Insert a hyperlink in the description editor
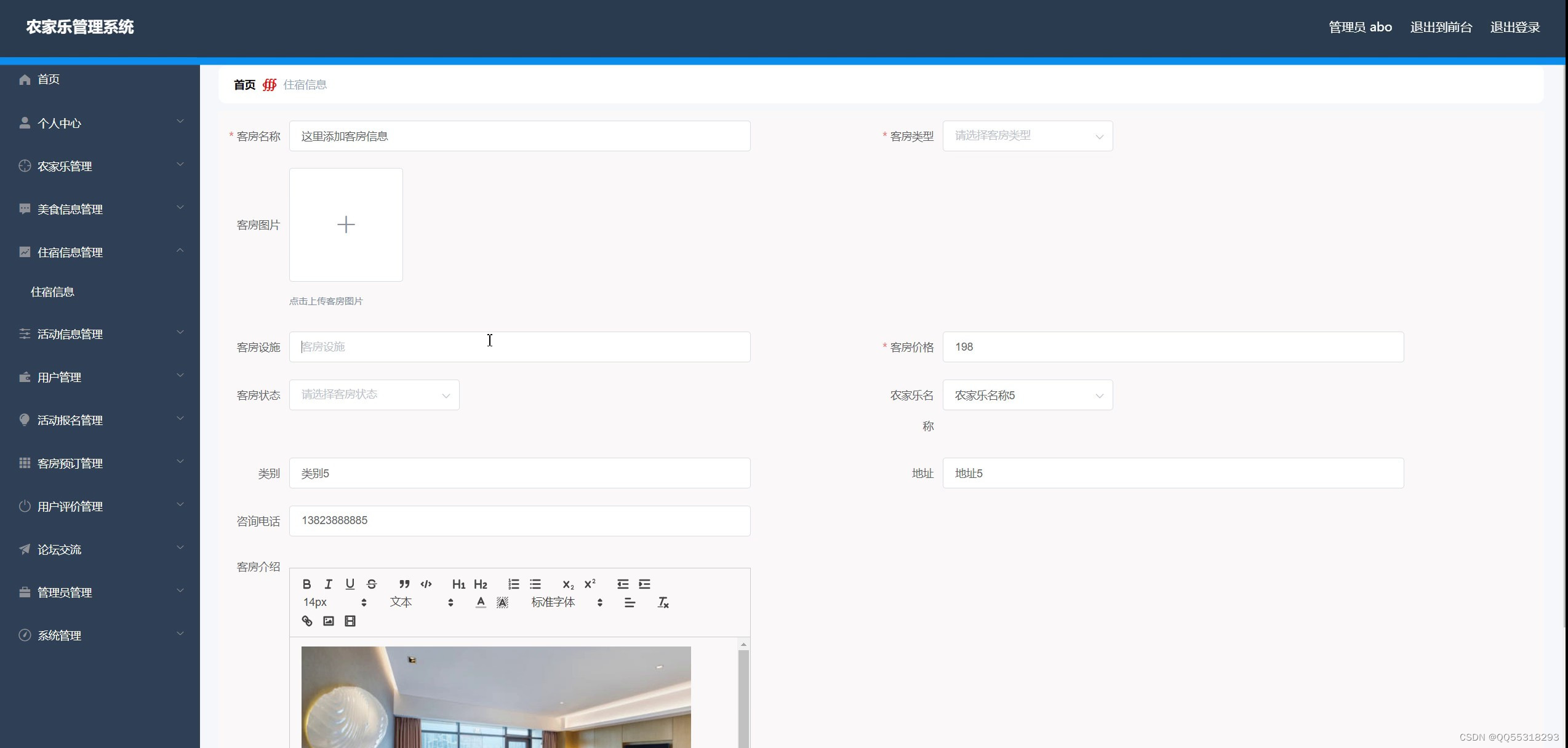The height and width of the screenshot is (748, 1568). (306, 621)
